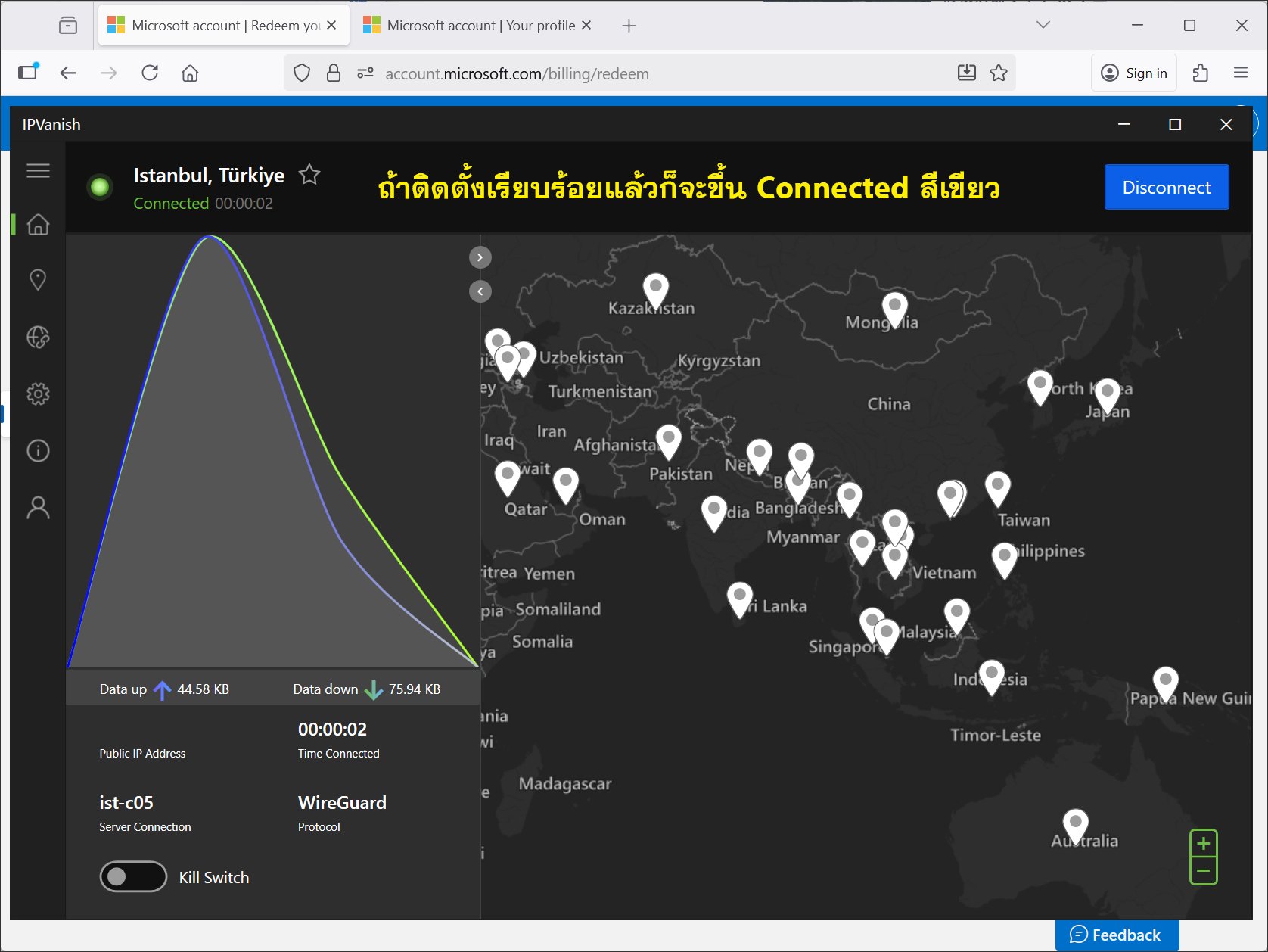Open the Feedback button
The width and height of the screenshot is (1268, 952).
[x=1117, y=935]
